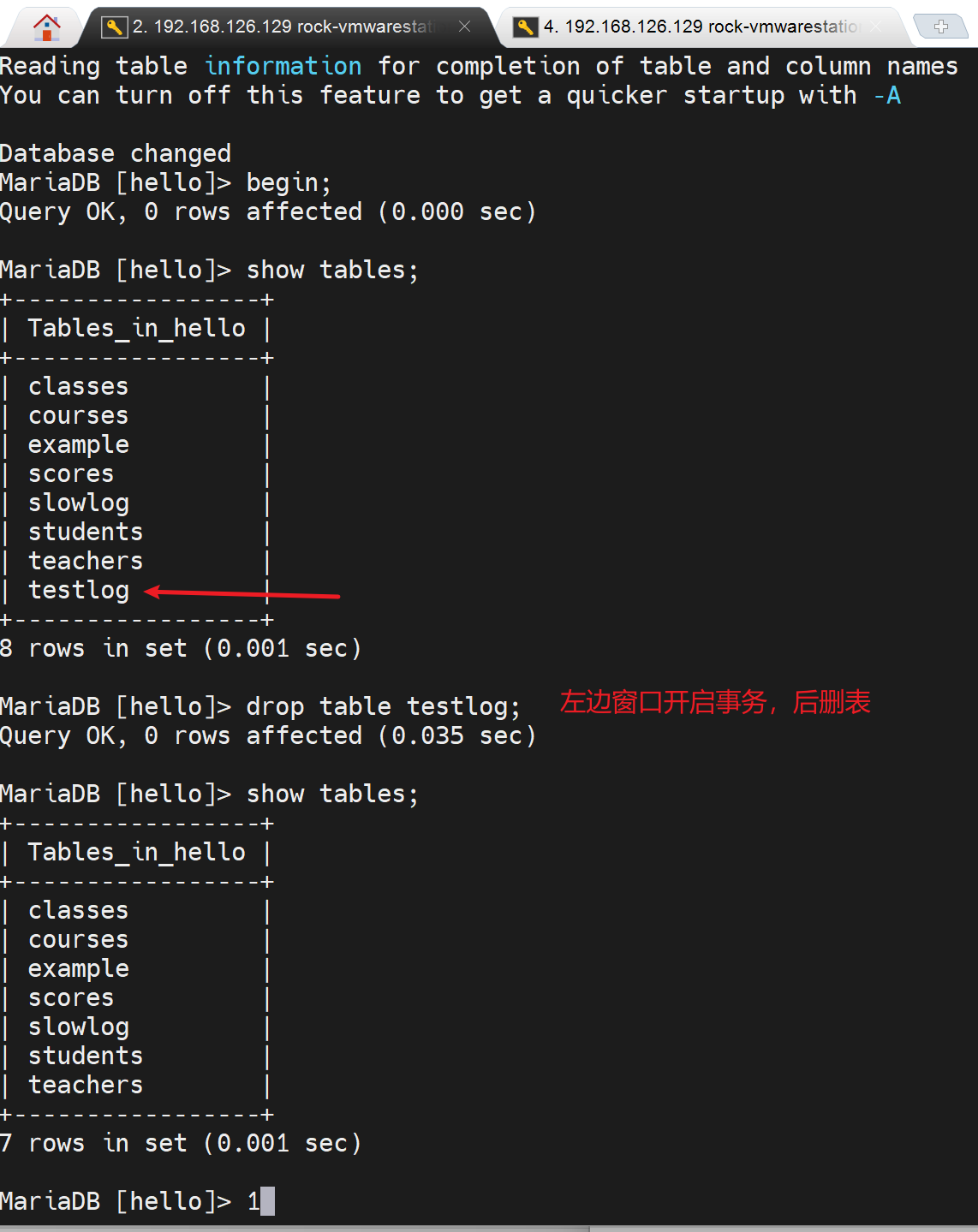Click key icon on session tab 2
Viewport: 978px width, 1232px height.
pyautogui.click(x=114, y=27)
